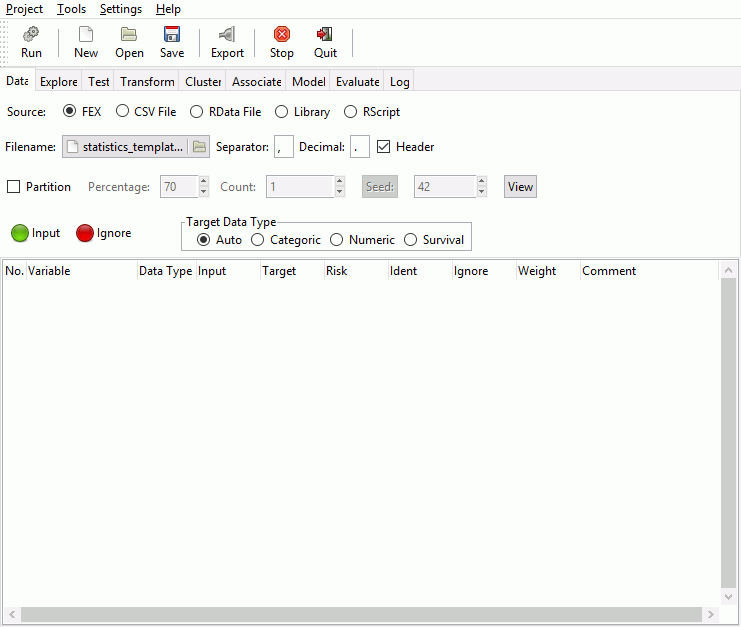The width and height of the screenshot is (741, 627).
Task: Click the Count value field
Action: point(300,187)
